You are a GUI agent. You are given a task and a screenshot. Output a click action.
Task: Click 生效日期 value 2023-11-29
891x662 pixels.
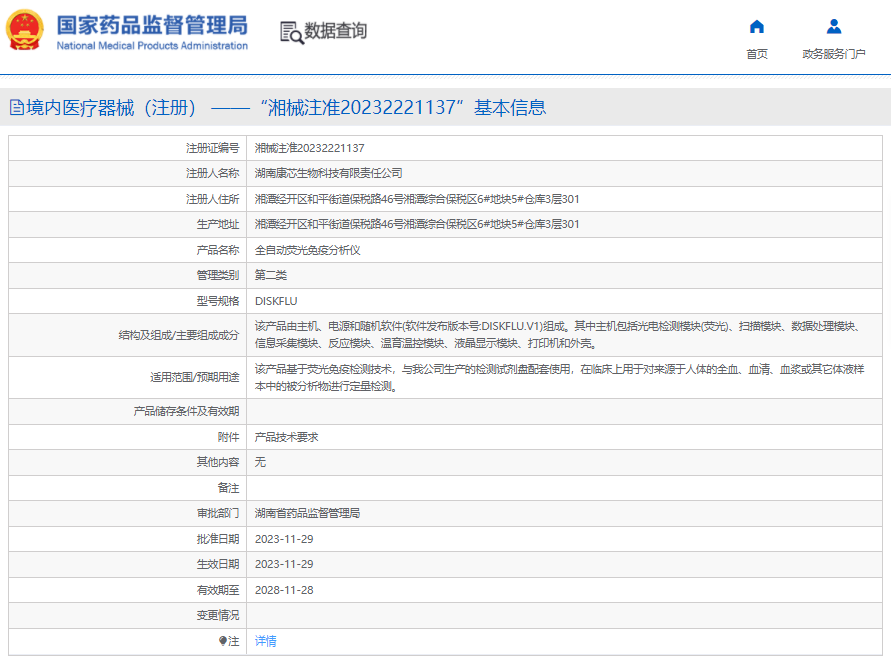click(284, 564)
